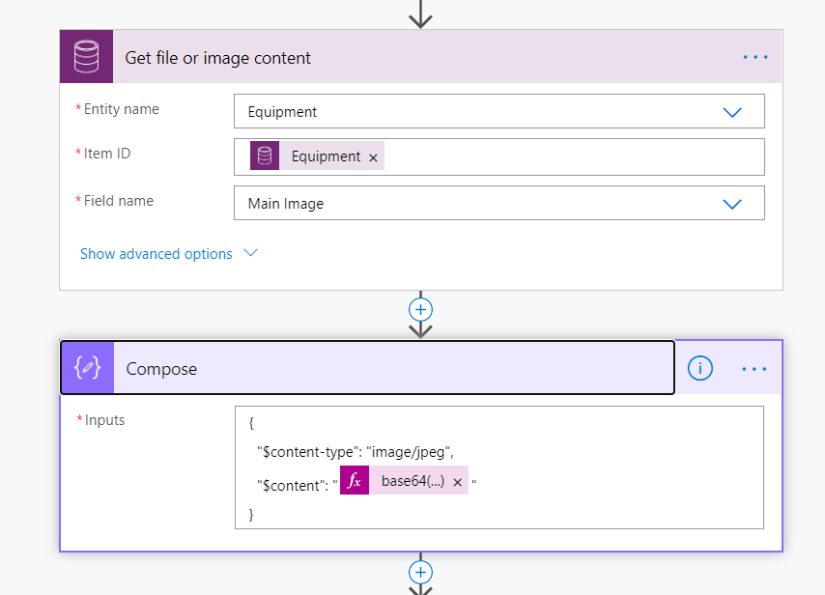This screenshot has height=595, width=825.
Task: Open the Entity name dropdown
Action: tap(731, 111)
